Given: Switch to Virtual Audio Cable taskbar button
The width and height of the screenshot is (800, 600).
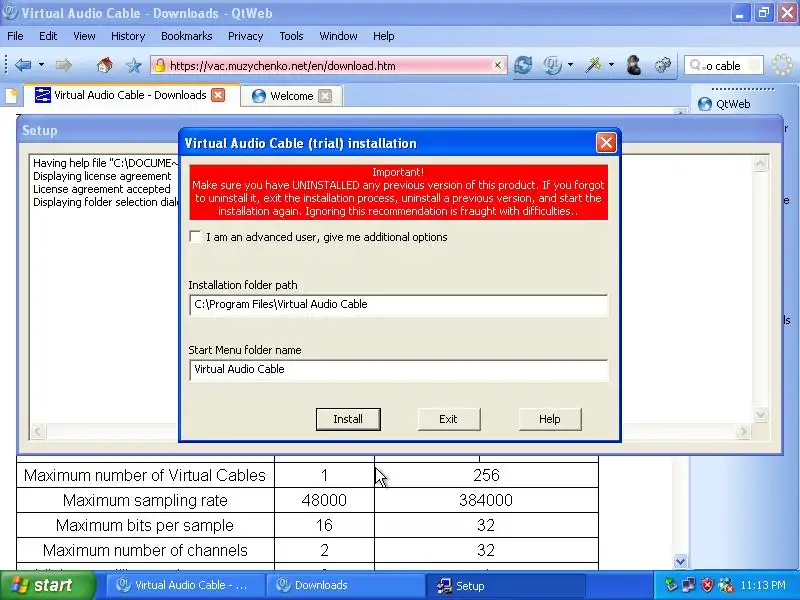Looking at the screenshot, I should click(185, 585).
